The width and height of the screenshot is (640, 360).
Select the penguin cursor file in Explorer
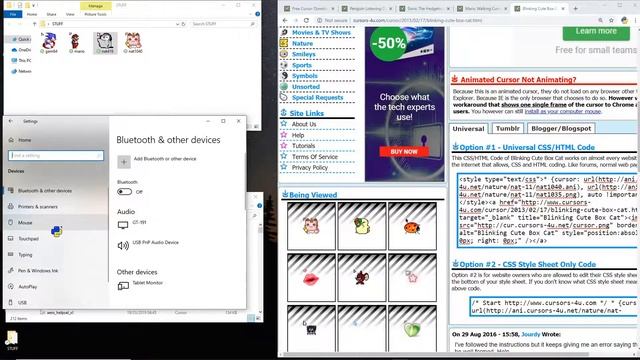click(105, 43)
